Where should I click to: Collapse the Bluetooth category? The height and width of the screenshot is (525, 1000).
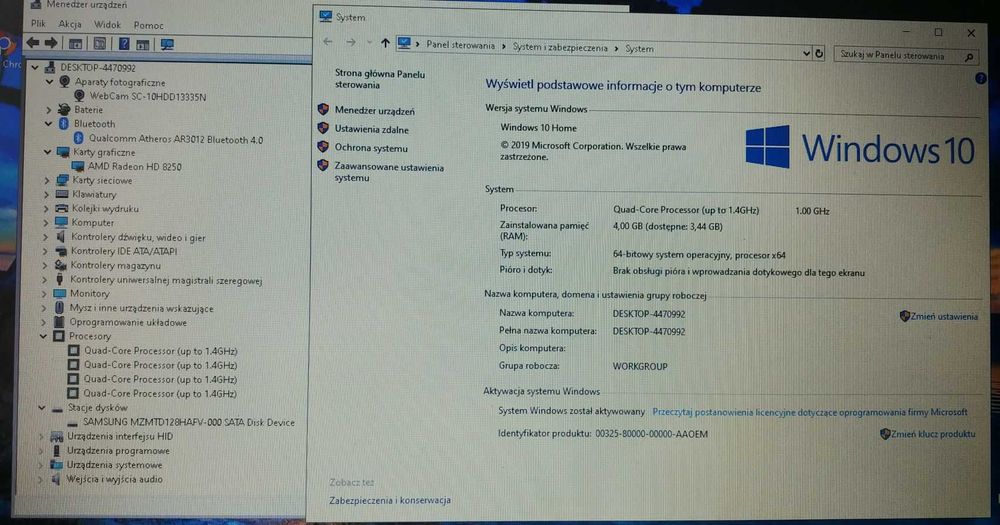[48, 124]
